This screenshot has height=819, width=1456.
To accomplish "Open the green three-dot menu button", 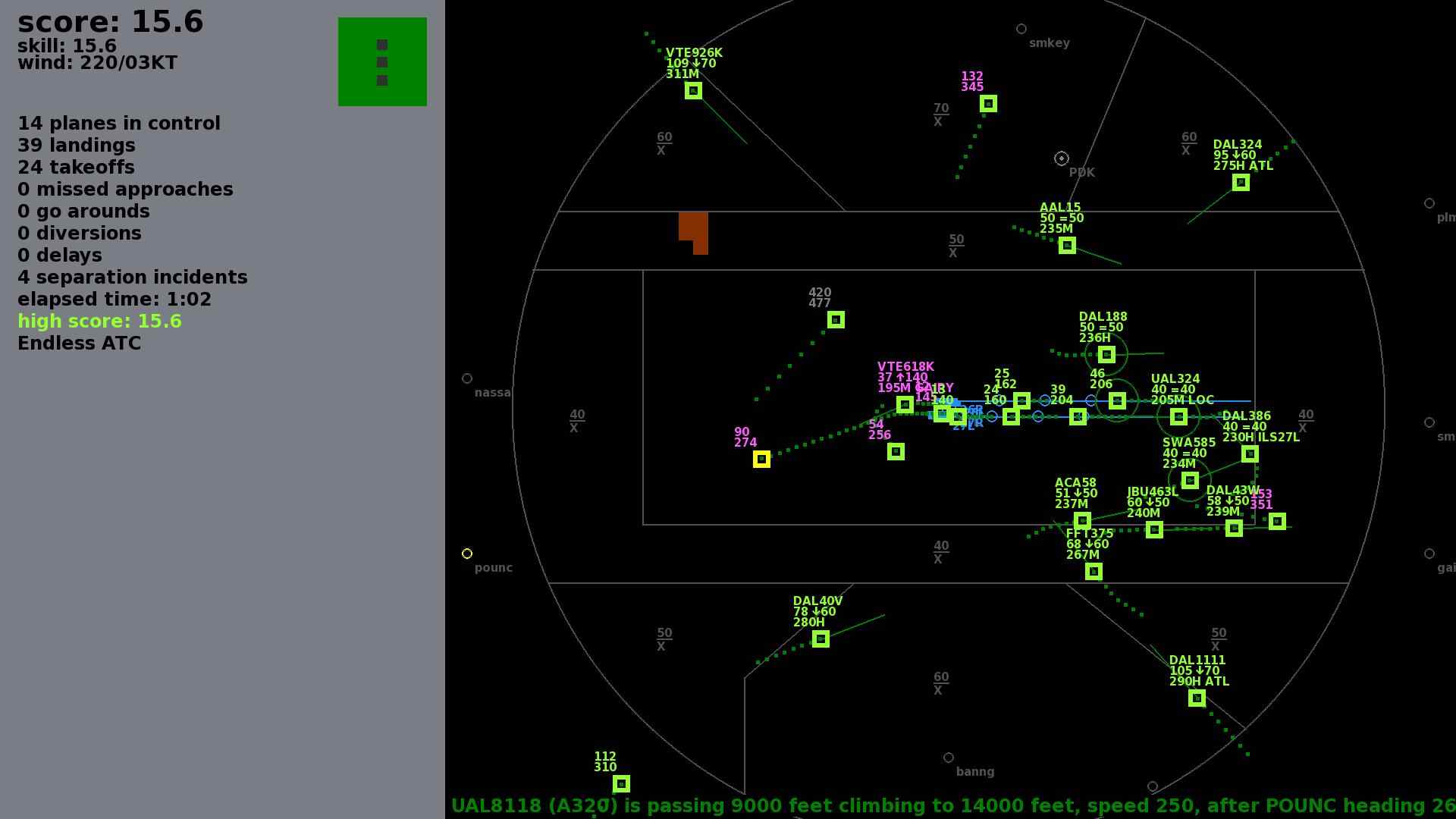I will (382, 62).
